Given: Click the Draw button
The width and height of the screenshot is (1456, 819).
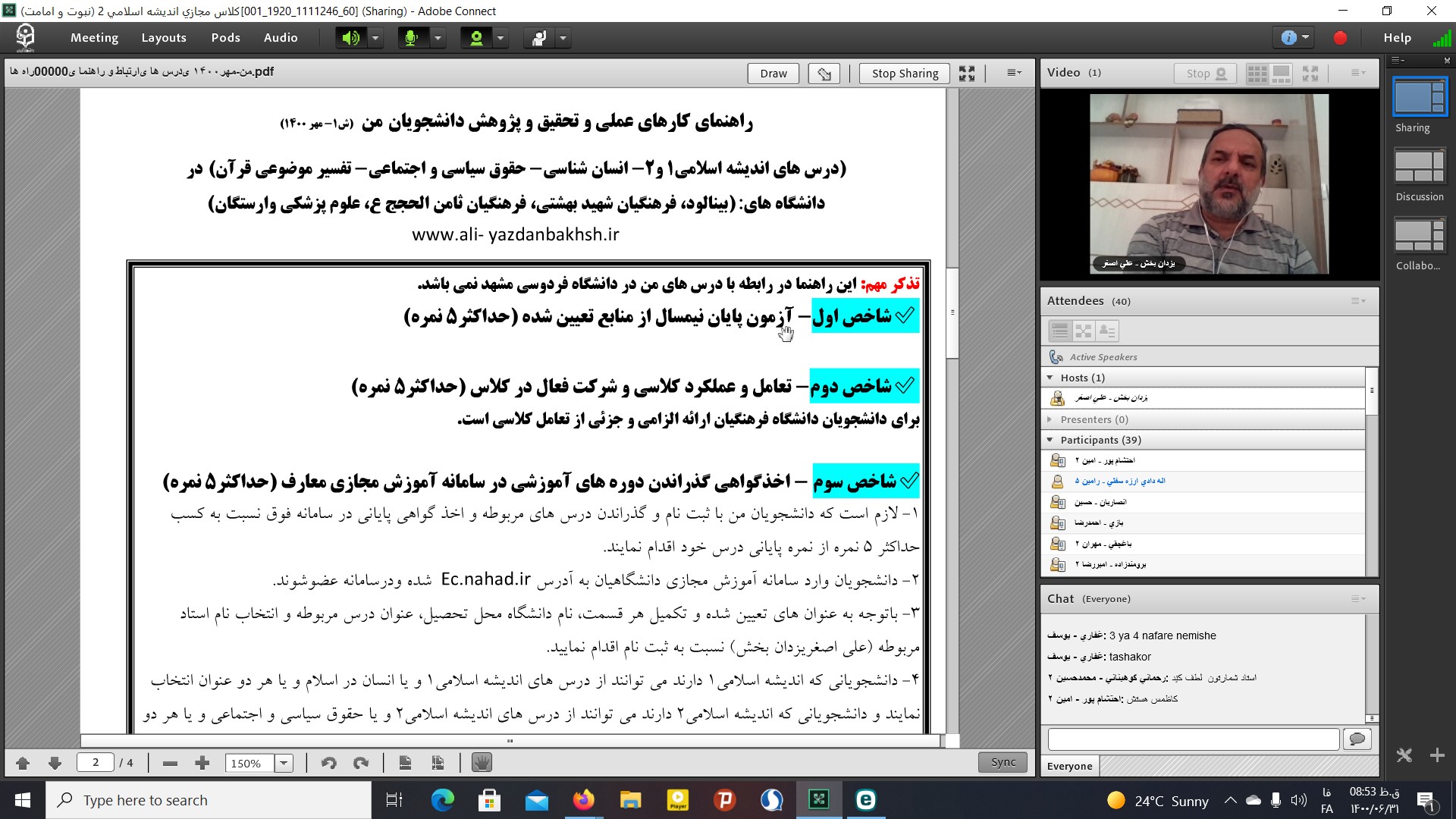Looking at the screenshot, I should (773, 74).
